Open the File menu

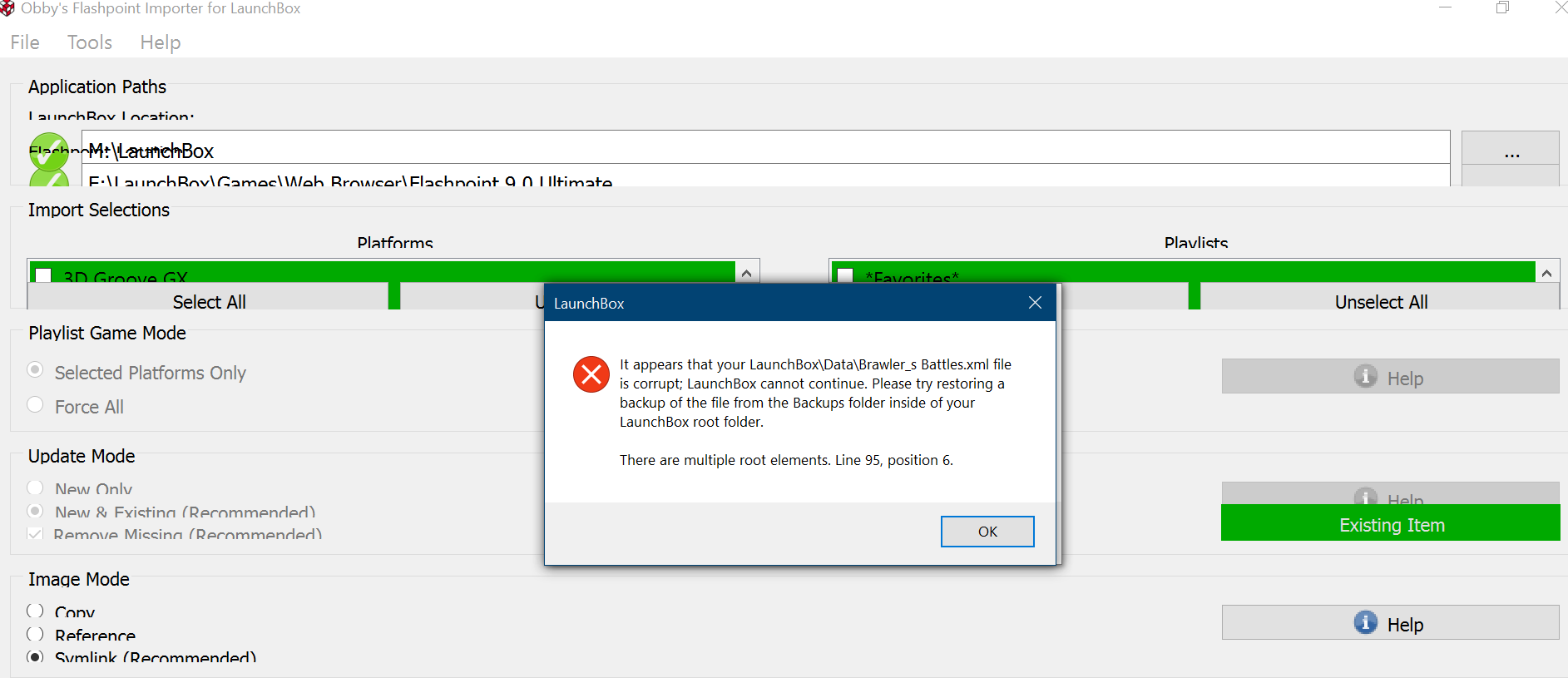click(x=25, y=42)
